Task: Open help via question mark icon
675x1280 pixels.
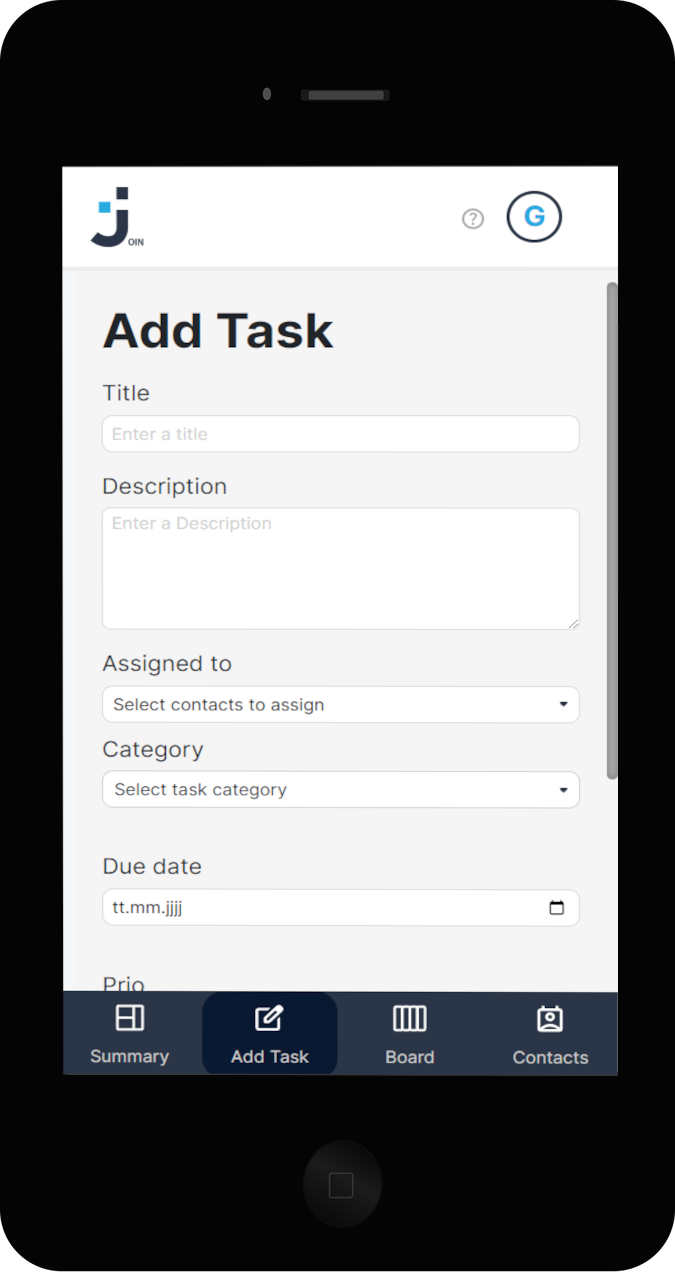Action: pos(473,219)
